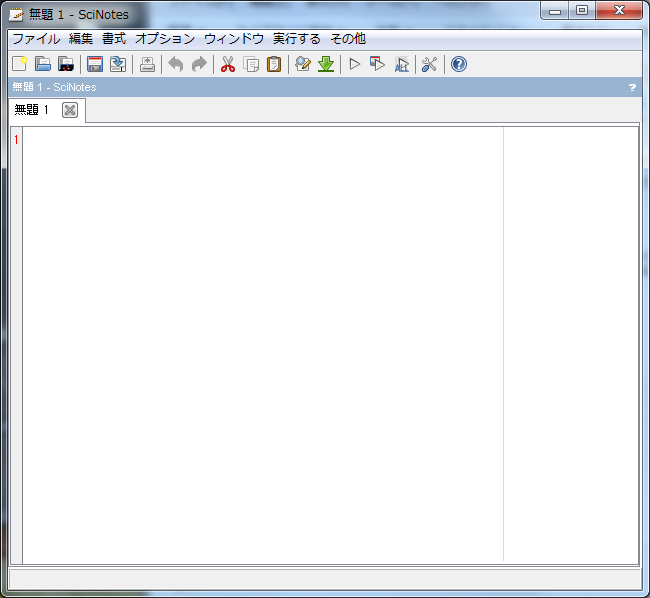
Task: Open the その他 menu
Action: coord(348,39)
